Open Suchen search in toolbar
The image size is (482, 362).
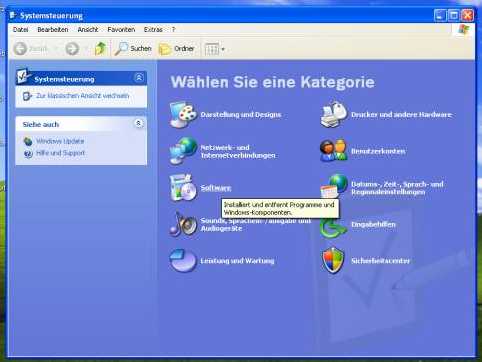[x=133, y=49]
